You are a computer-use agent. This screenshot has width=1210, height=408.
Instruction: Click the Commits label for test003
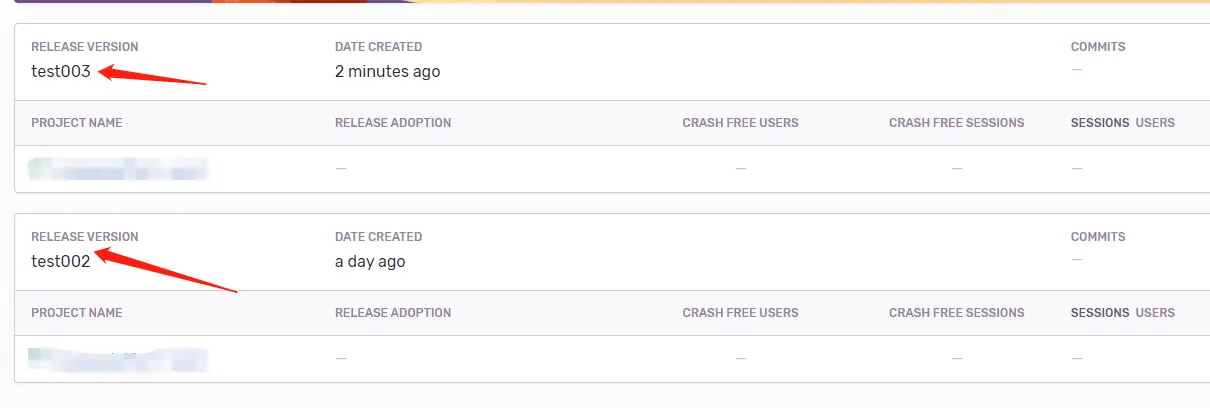pos(1098,47)
